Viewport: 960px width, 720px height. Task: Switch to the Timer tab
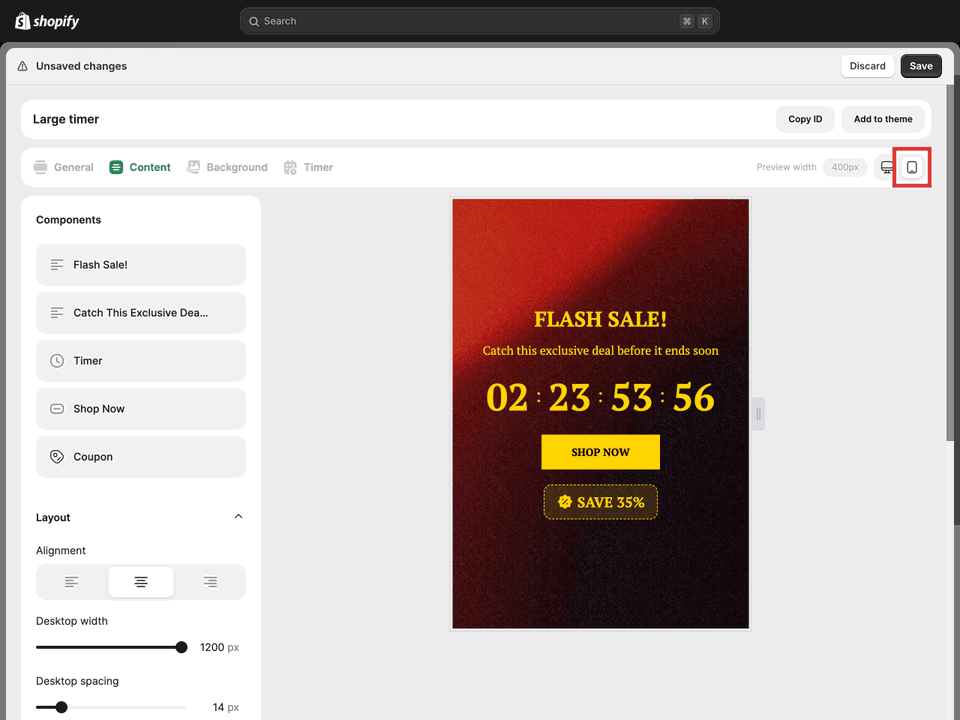(308, 167)
